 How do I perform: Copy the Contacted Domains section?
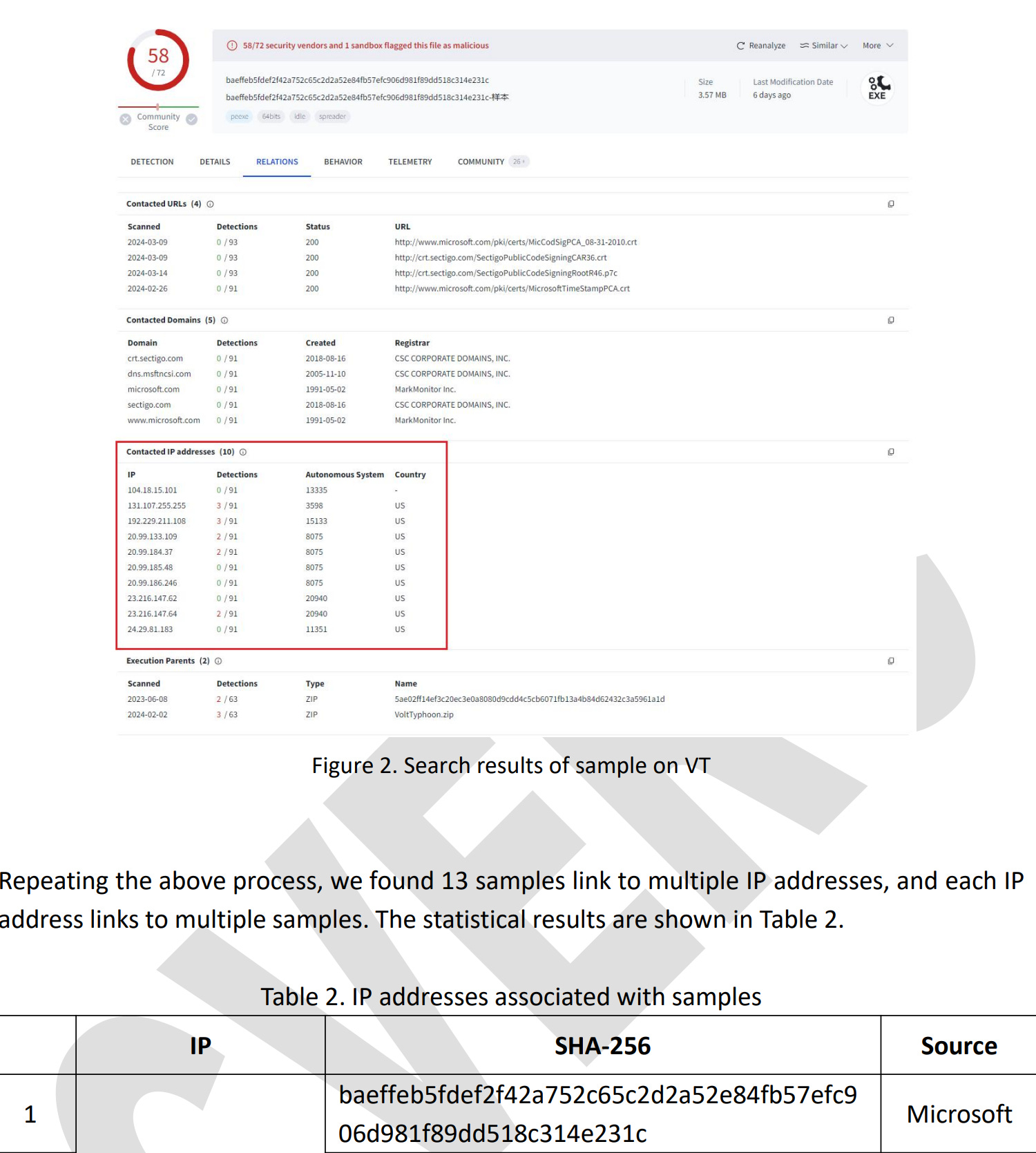[891, 321]
